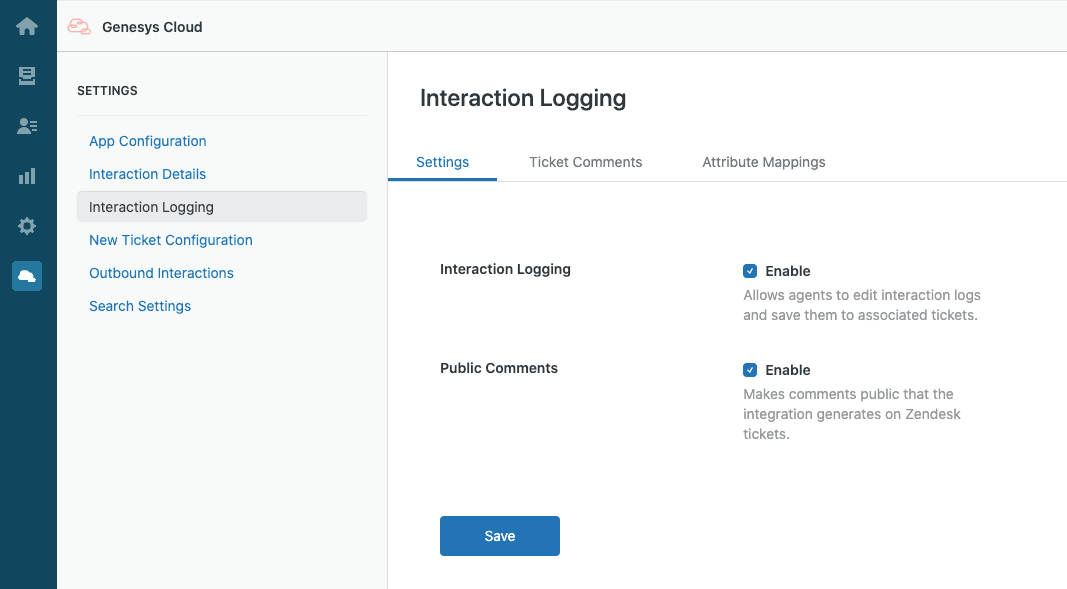Switch to the Ticket Comments tab
This screenshot has width=1067, height=589.
click(585, 161)
